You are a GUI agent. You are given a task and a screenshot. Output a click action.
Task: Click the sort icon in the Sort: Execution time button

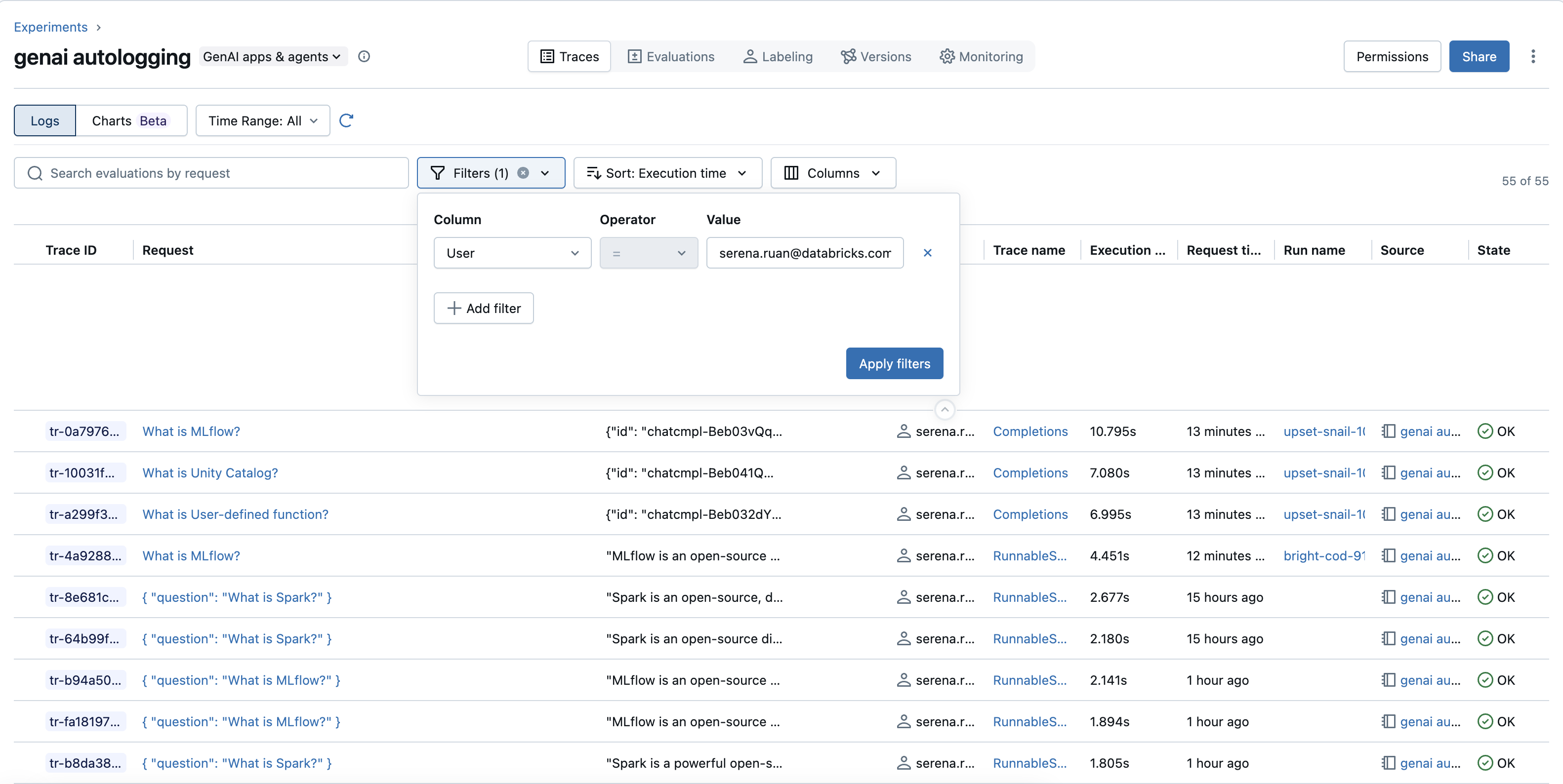point(594,173)
